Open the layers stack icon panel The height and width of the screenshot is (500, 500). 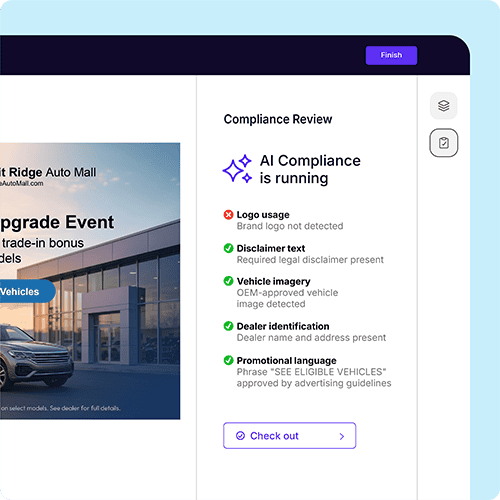click(x=443, y=106)
